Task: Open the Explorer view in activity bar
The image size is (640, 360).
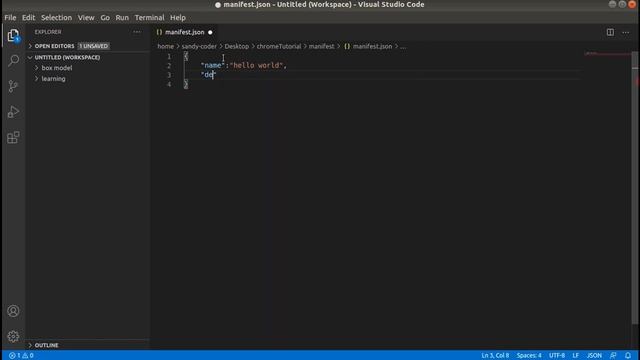Action: [13, 35]
